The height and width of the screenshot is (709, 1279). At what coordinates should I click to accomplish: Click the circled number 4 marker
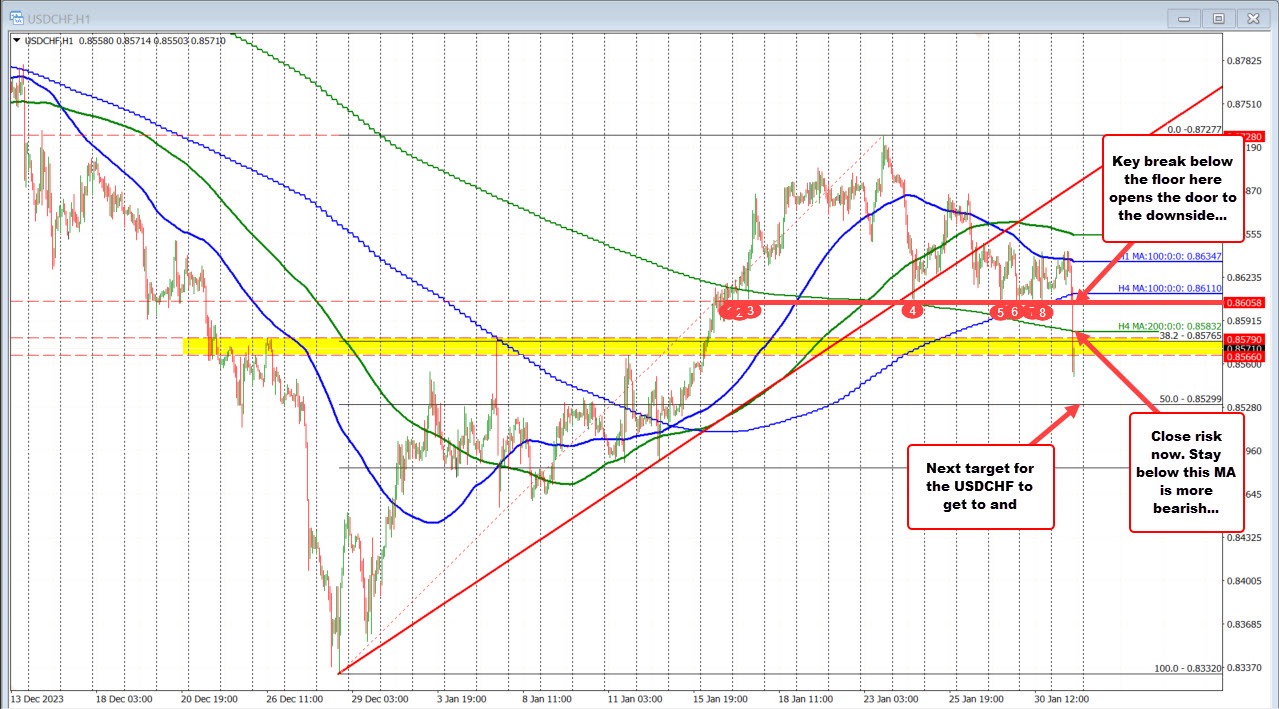tap(913, 311)
